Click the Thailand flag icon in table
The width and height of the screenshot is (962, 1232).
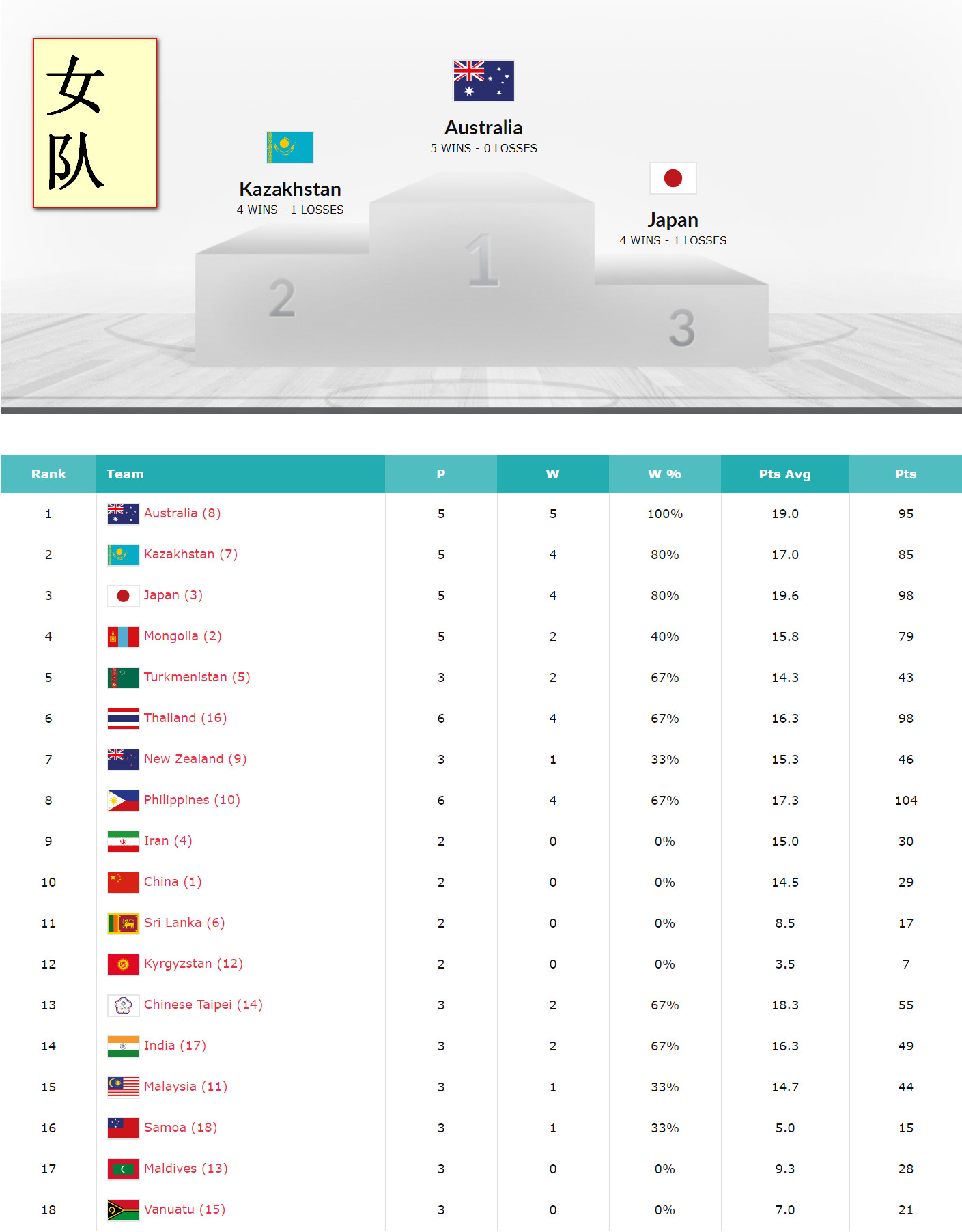tap(123, 718)
